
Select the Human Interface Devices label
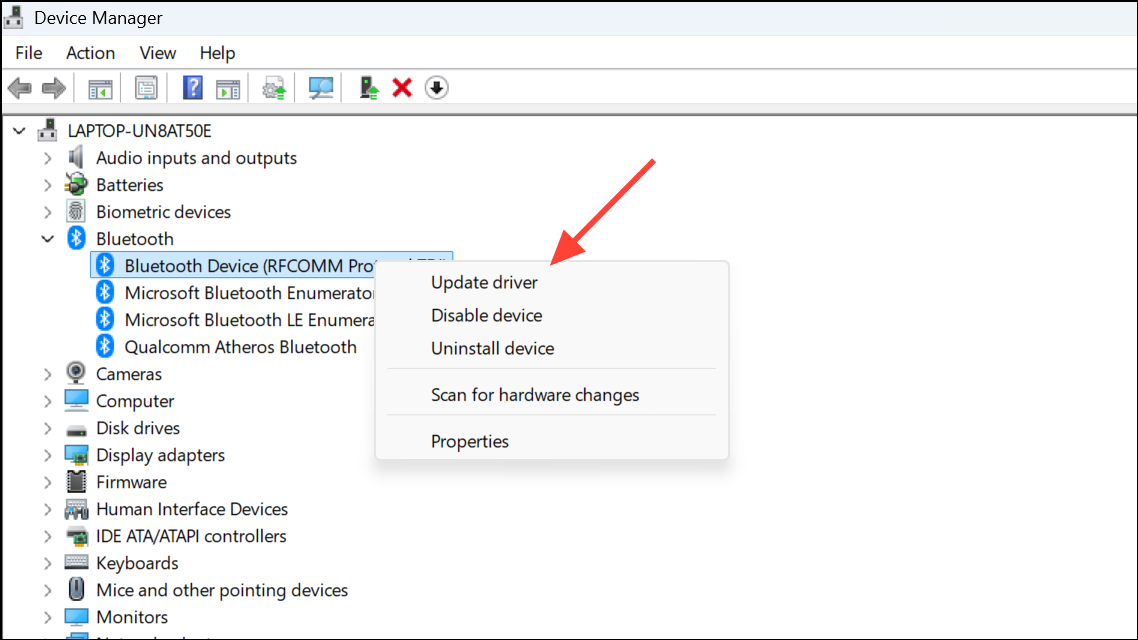coord(192,509)
